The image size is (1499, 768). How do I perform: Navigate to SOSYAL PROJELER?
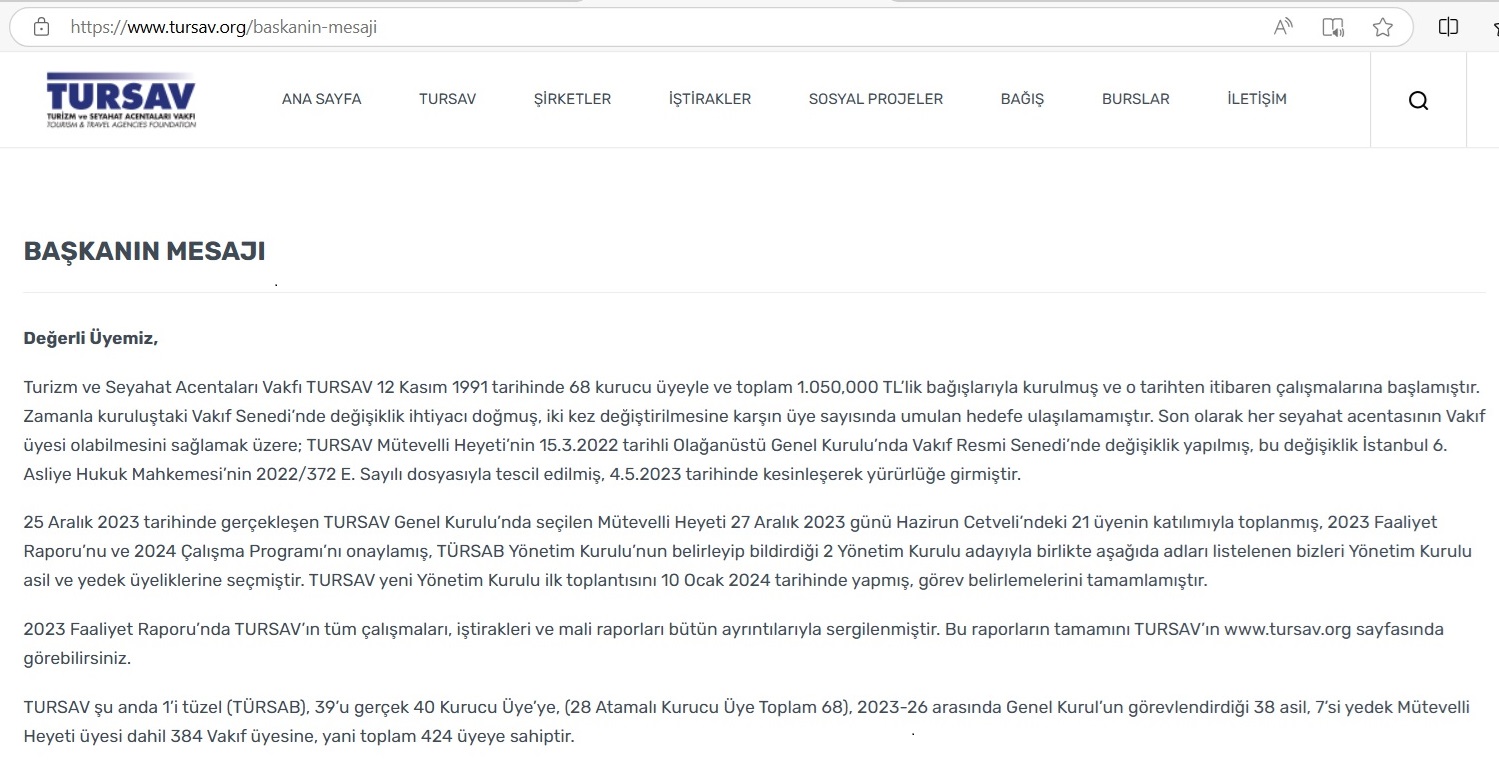click(x=875, y=99)
